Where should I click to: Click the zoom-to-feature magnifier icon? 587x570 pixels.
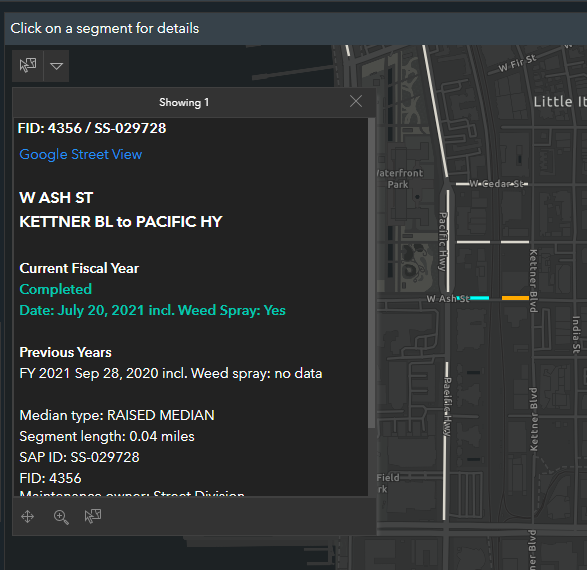point(61,517)
